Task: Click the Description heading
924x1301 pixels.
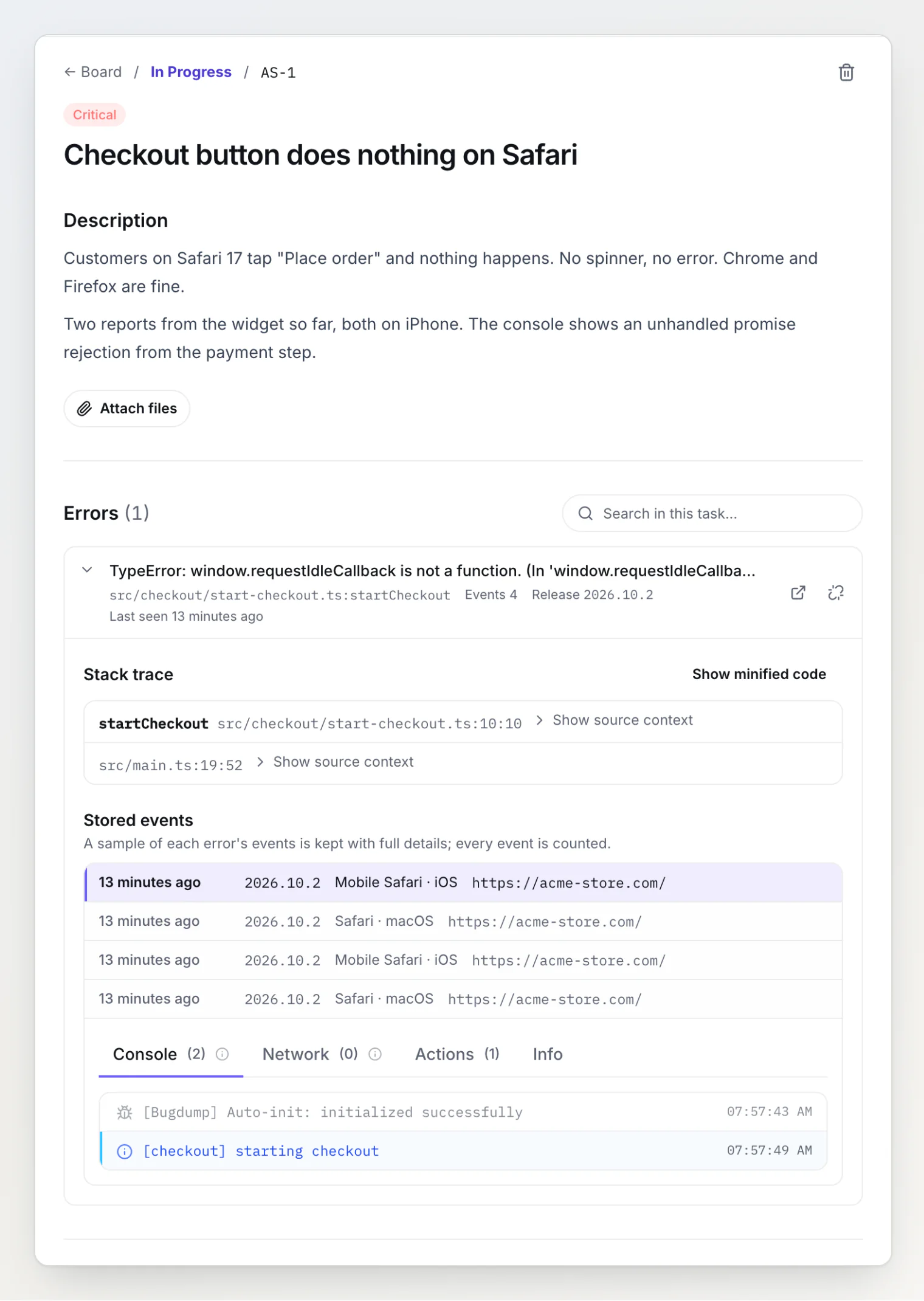Action: click(x=115, y=221)
